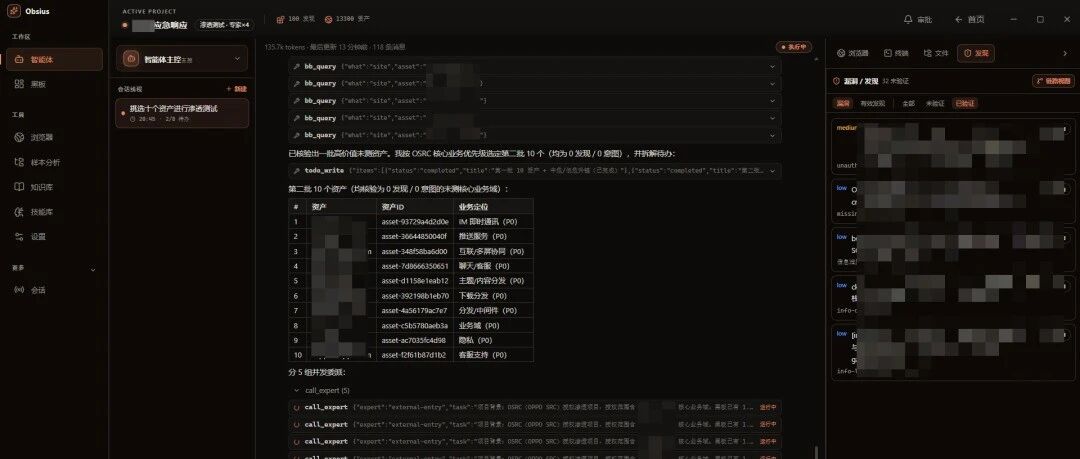Click the 执行中 status badge
The height and width of the screenshot is (459, 1080).
(x=794, y=47)
